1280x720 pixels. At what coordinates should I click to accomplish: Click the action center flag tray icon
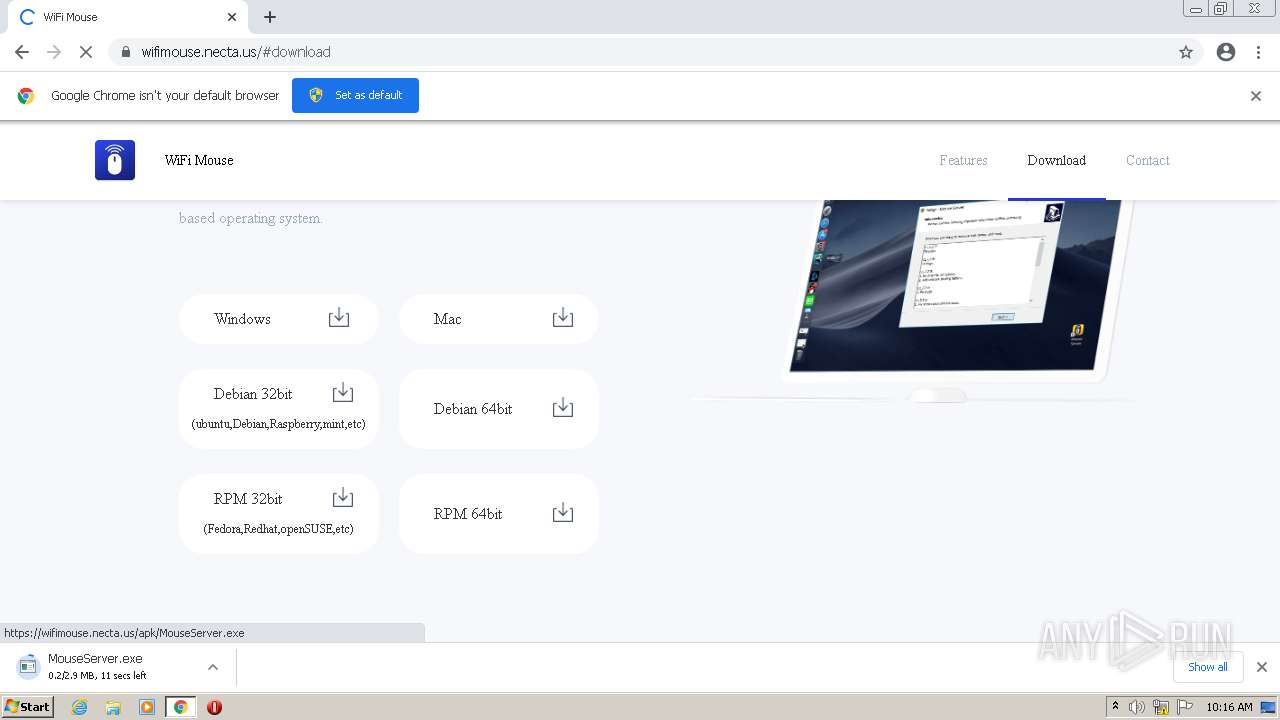click(1185, 707)
